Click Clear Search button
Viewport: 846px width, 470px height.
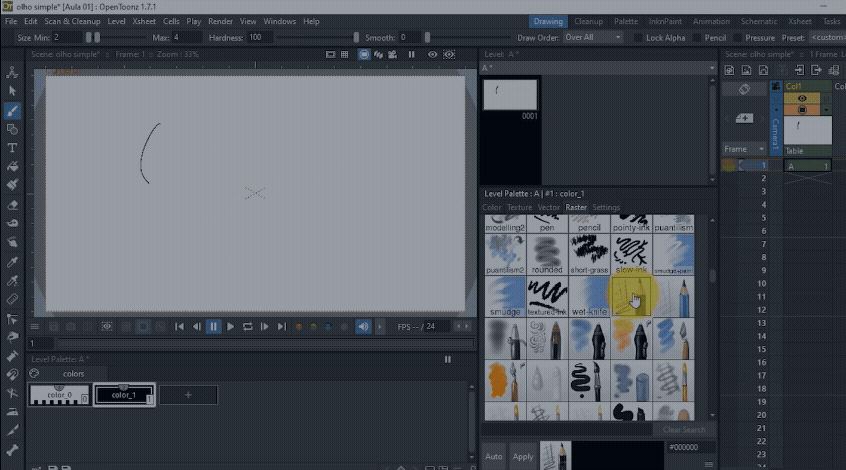[x=684, y=430]
